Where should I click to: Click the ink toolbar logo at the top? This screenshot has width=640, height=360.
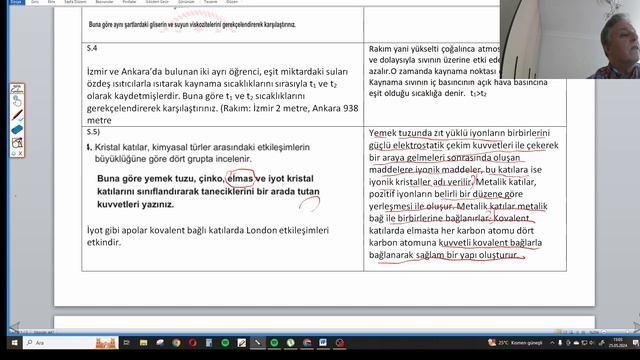(x=17, y=89)
